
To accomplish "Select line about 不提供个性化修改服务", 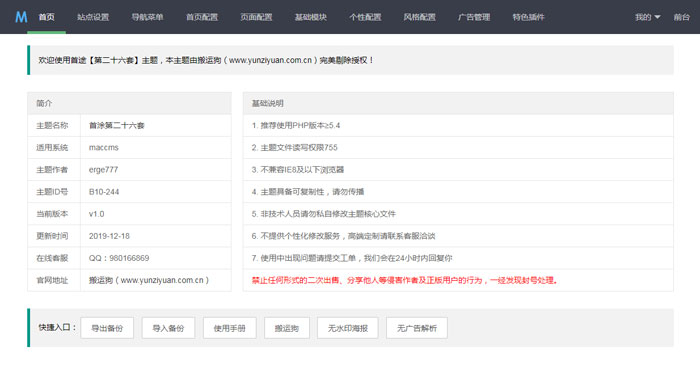I will (x=343, y=236).
